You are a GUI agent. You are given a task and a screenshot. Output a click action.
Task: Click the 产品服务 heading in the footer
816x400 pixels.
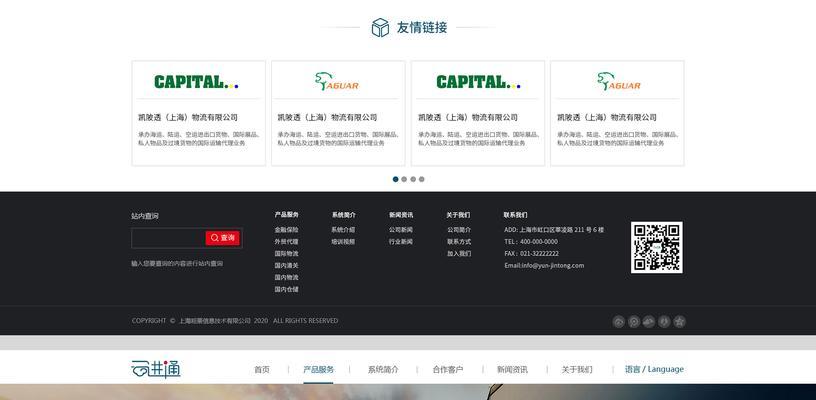pyautogui.click(x=287, y=214)
